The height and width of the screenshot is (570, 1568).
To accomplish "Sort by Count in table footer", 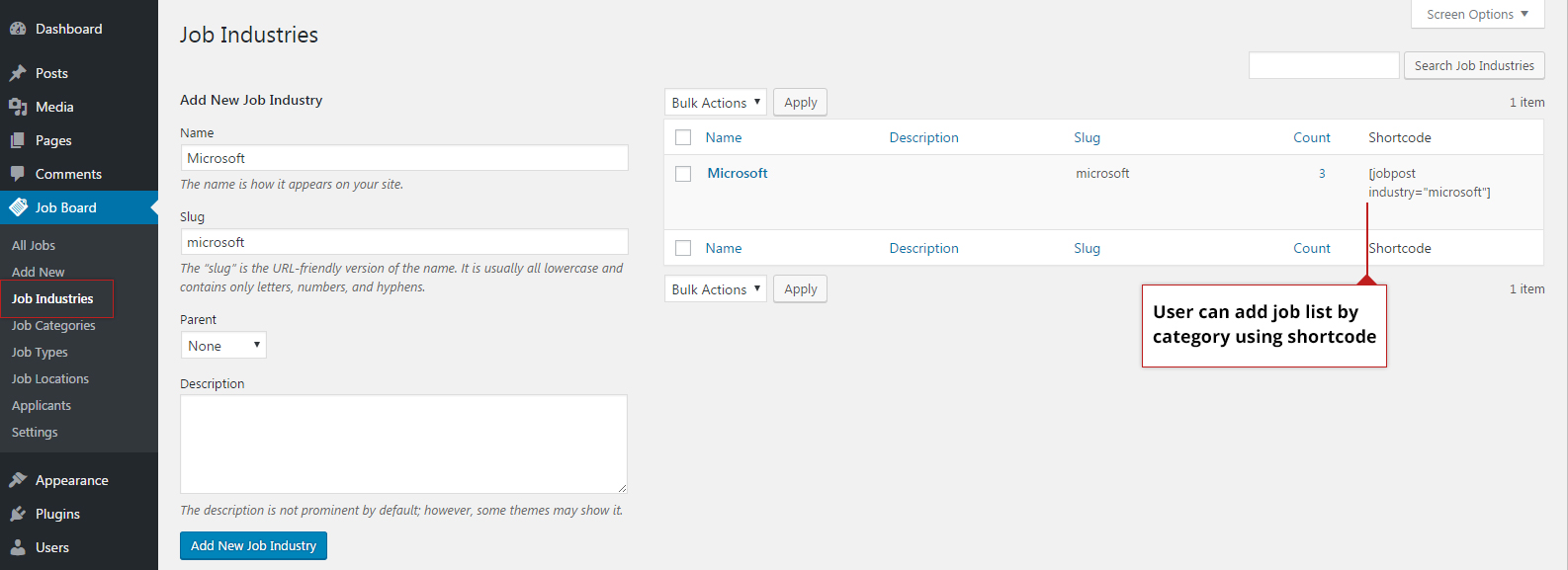I will click(x=1312, y=248).
